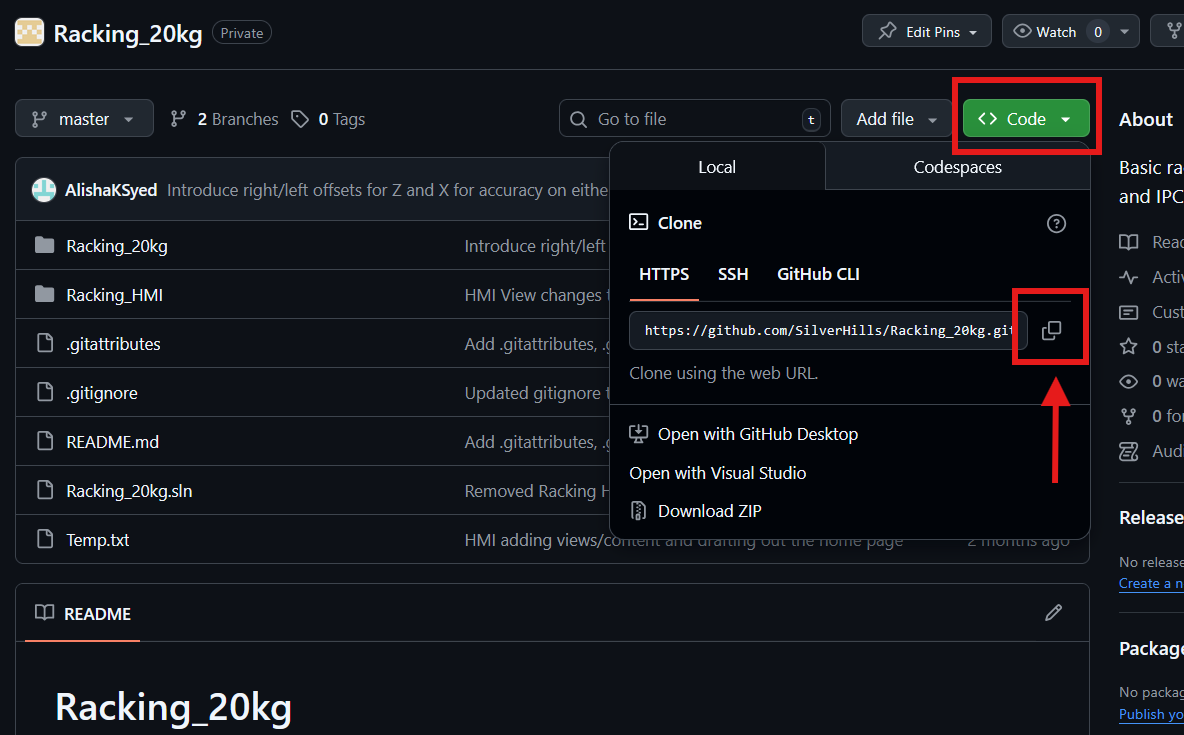
Task: Toggle Watch on this repository
Action: click(x=1045, y=32)
